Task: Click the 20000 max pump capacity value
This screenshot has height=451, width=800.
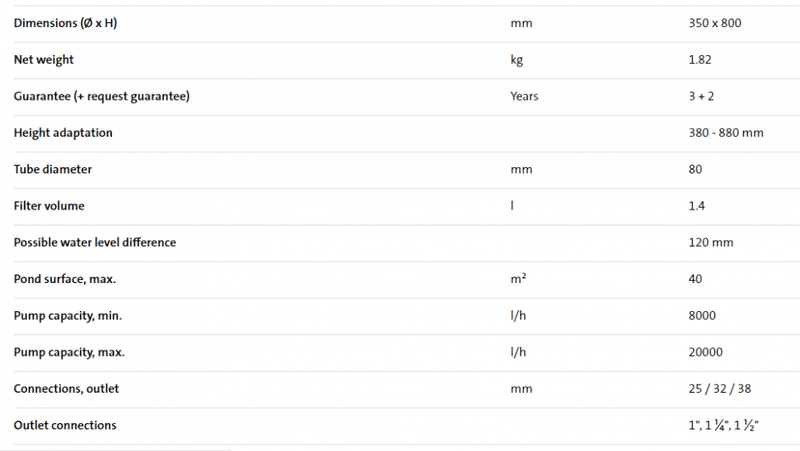Action: pyautogui.click(x=705, y=352)
